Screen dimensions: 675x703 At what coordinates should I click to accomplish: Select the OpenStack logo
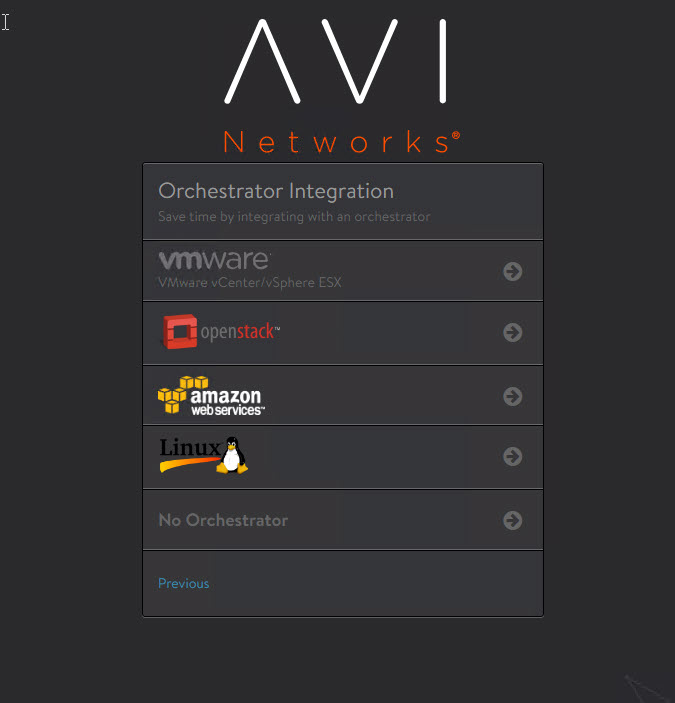[221, 332]
